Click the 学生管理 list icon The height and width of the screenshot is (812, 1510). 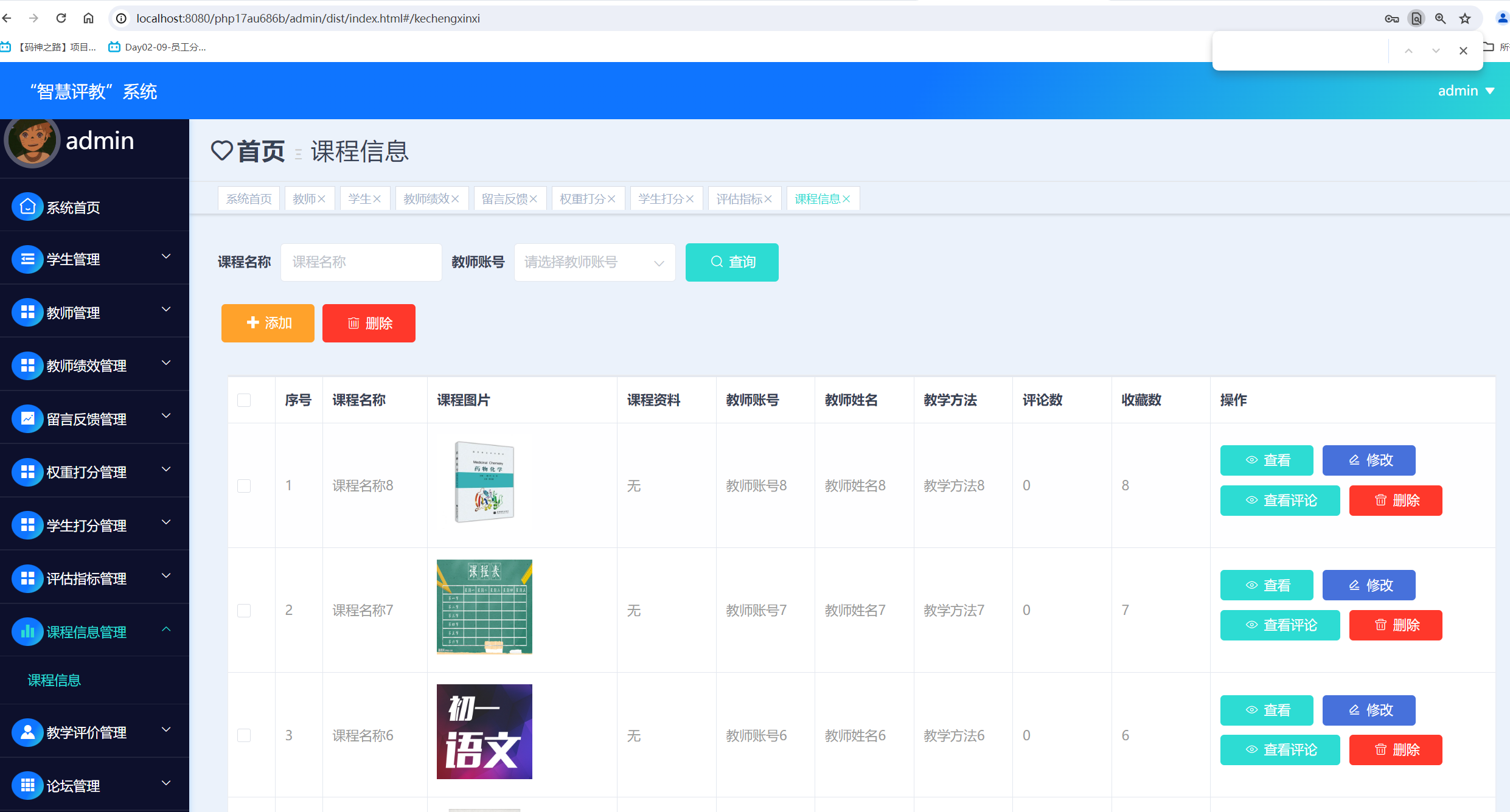27,259
